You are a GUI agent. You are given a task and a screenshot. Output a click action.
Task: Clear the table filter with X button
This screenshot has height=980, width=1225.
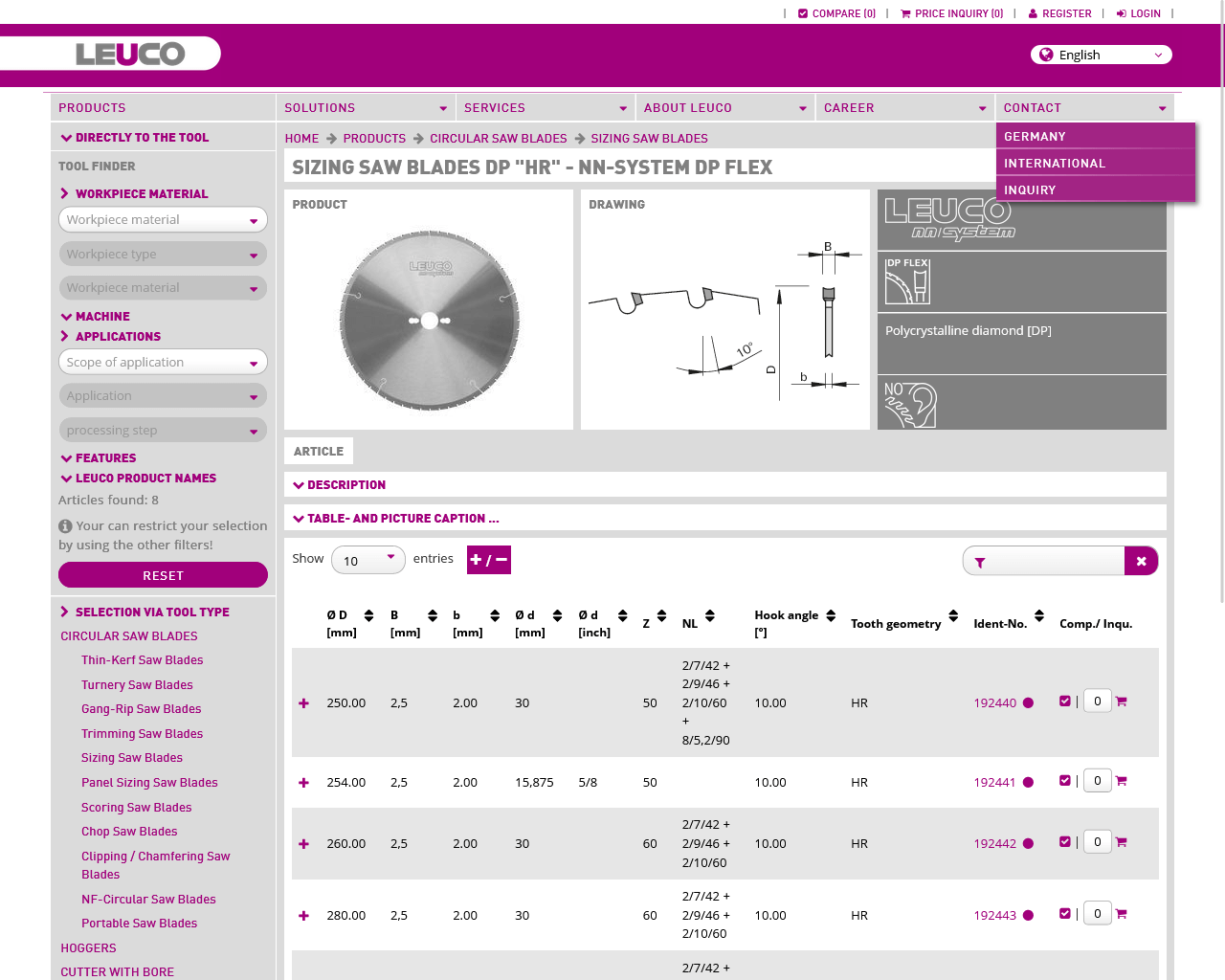pos(1141,561)
